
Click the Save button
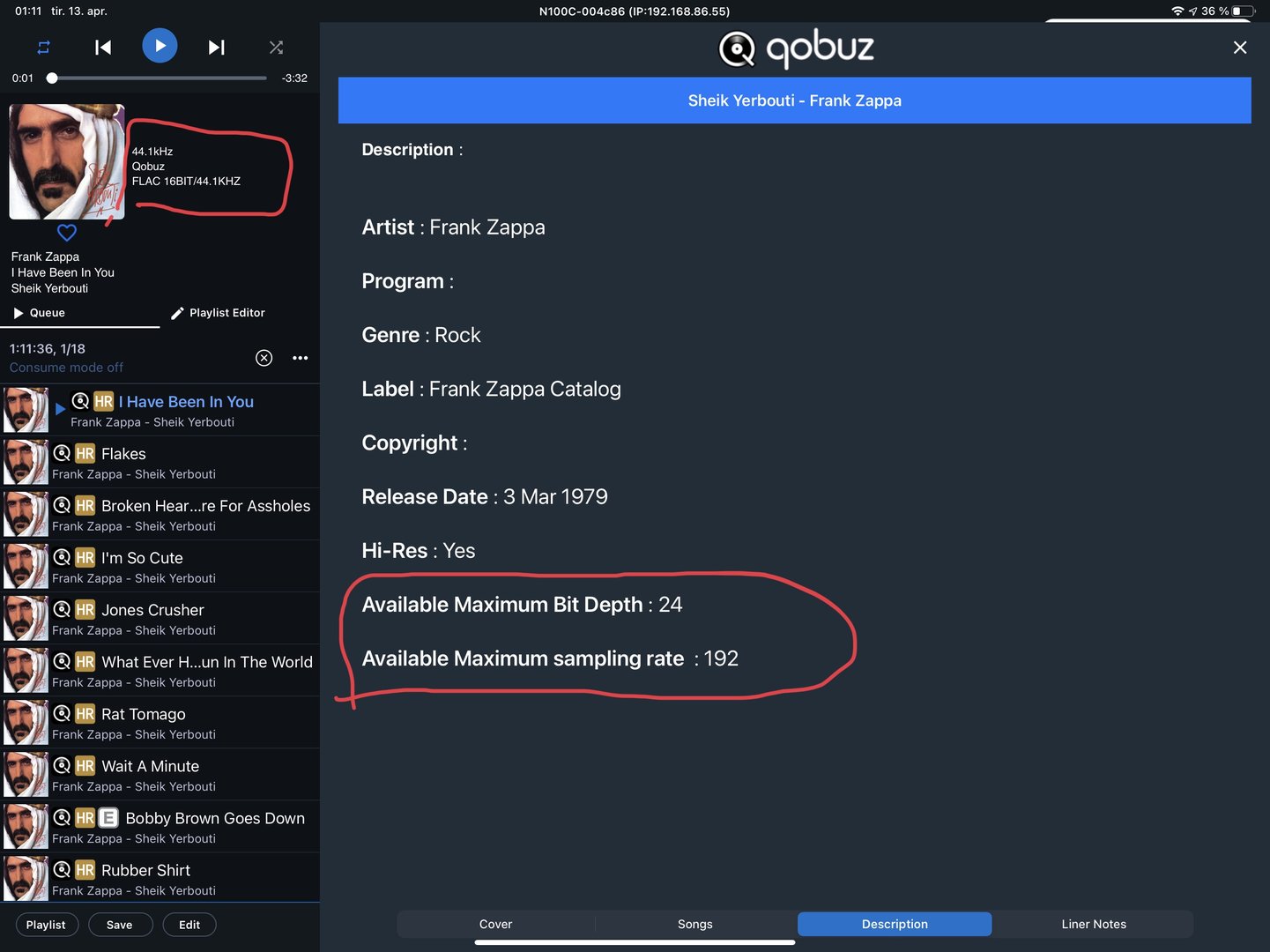click(120, 925)
